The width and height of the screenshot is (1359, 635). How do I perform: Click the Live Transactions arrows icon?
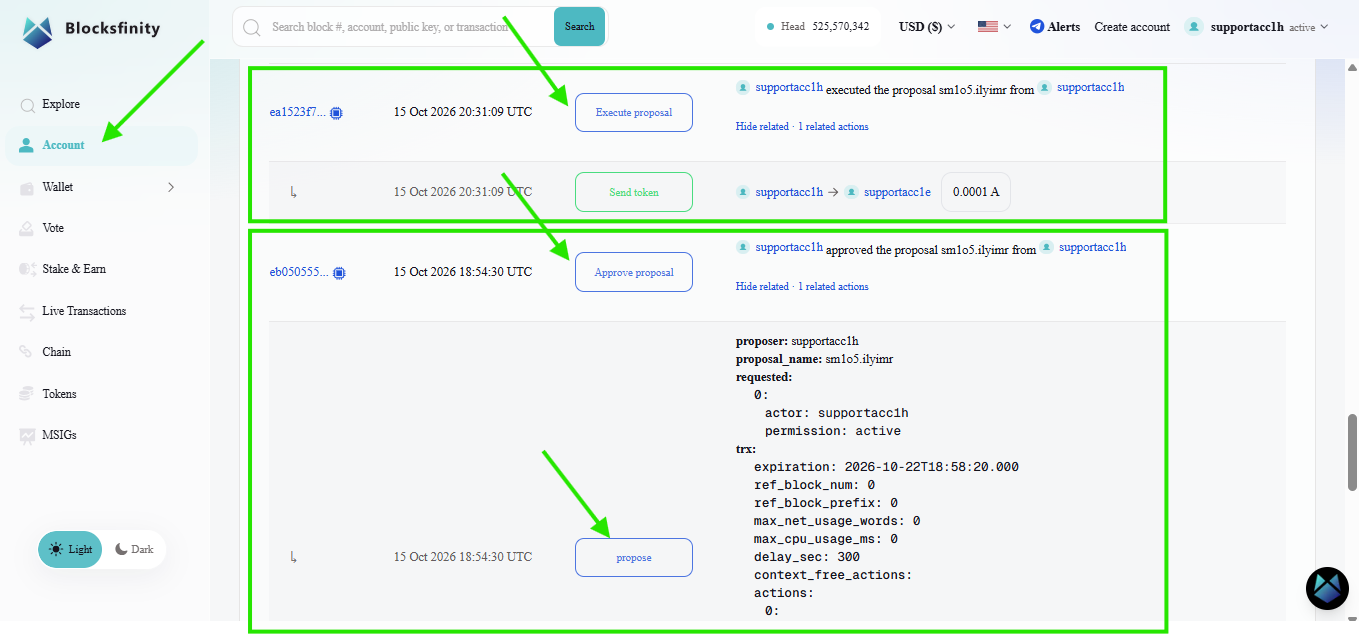(27, 312)
